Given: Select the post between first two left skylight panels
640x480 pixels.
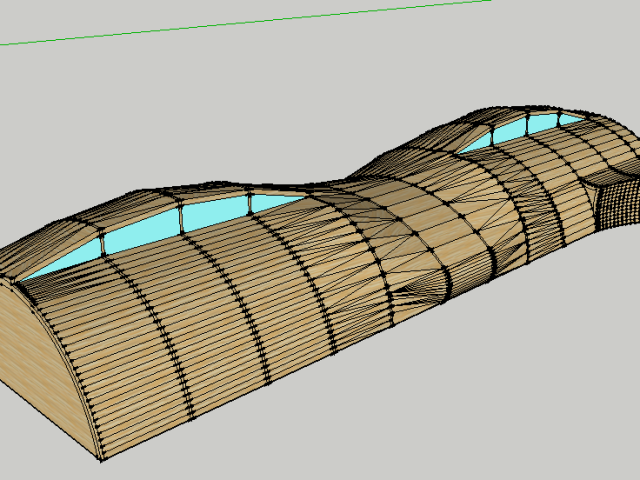Looking at the screenshot, I should pos(103,241).
